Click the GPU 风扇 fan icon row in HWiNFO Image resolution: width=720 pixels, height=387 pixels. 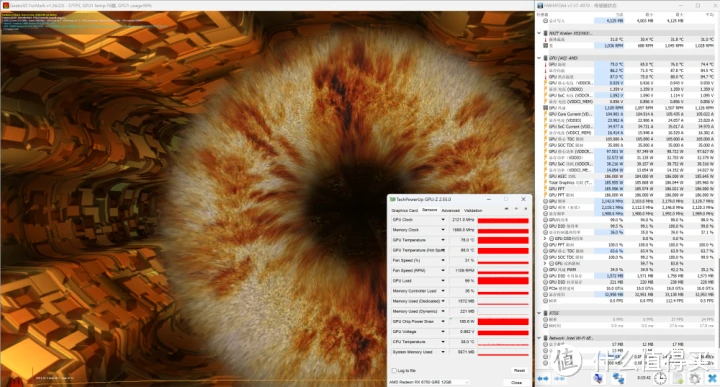546,108
